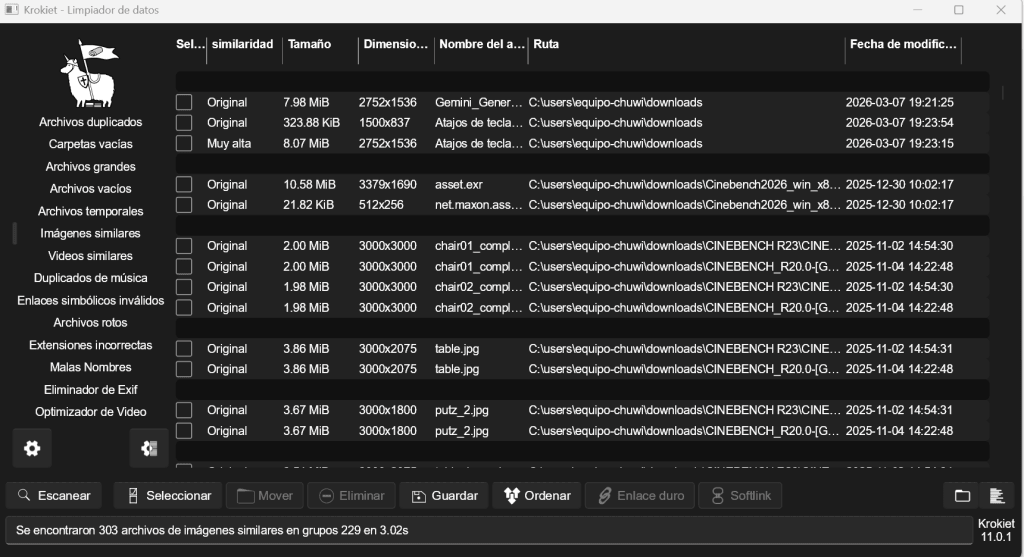This screenshot has width=1024, height=557.
Task: Start a scan with Escanear
Action: tap(54, 496)
